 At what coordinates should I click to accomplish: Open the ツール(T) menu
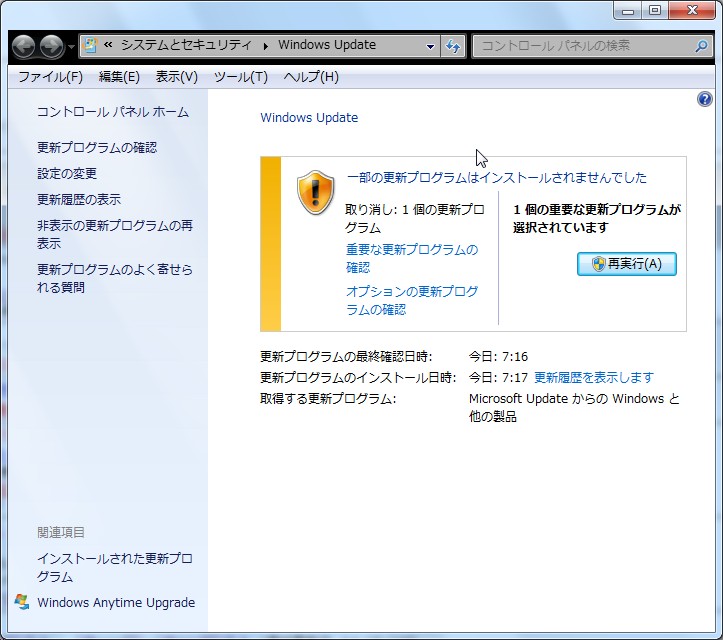(241, 77)
